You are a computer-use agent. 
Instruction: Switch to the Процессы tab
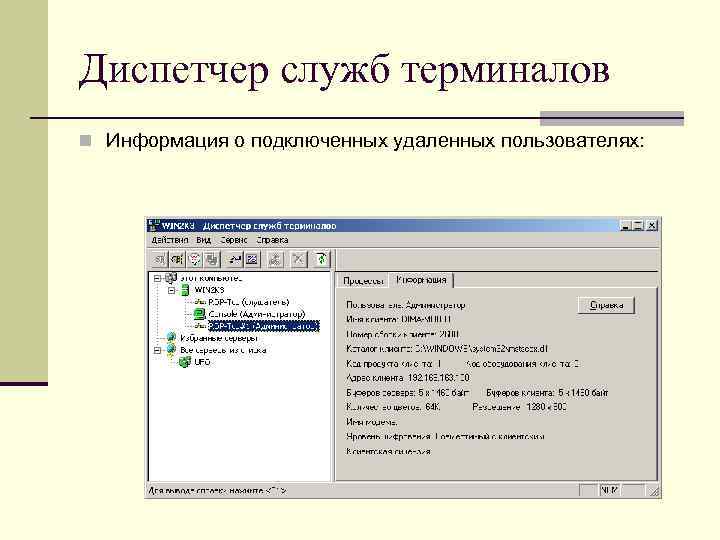click(363, 281)
